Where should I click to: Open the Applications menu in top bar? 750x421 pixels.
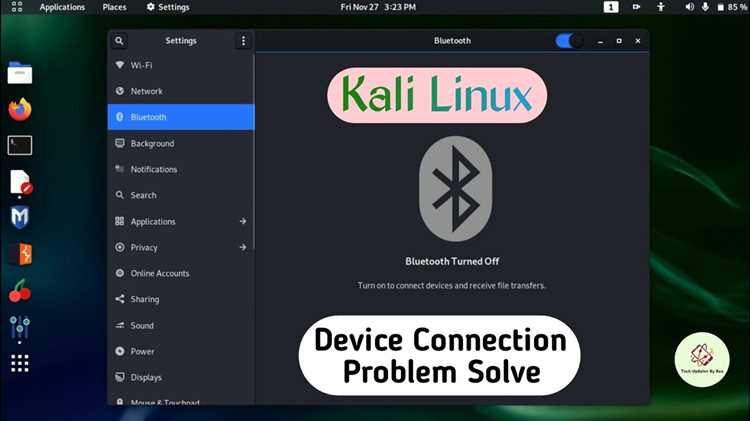(62, 7)
